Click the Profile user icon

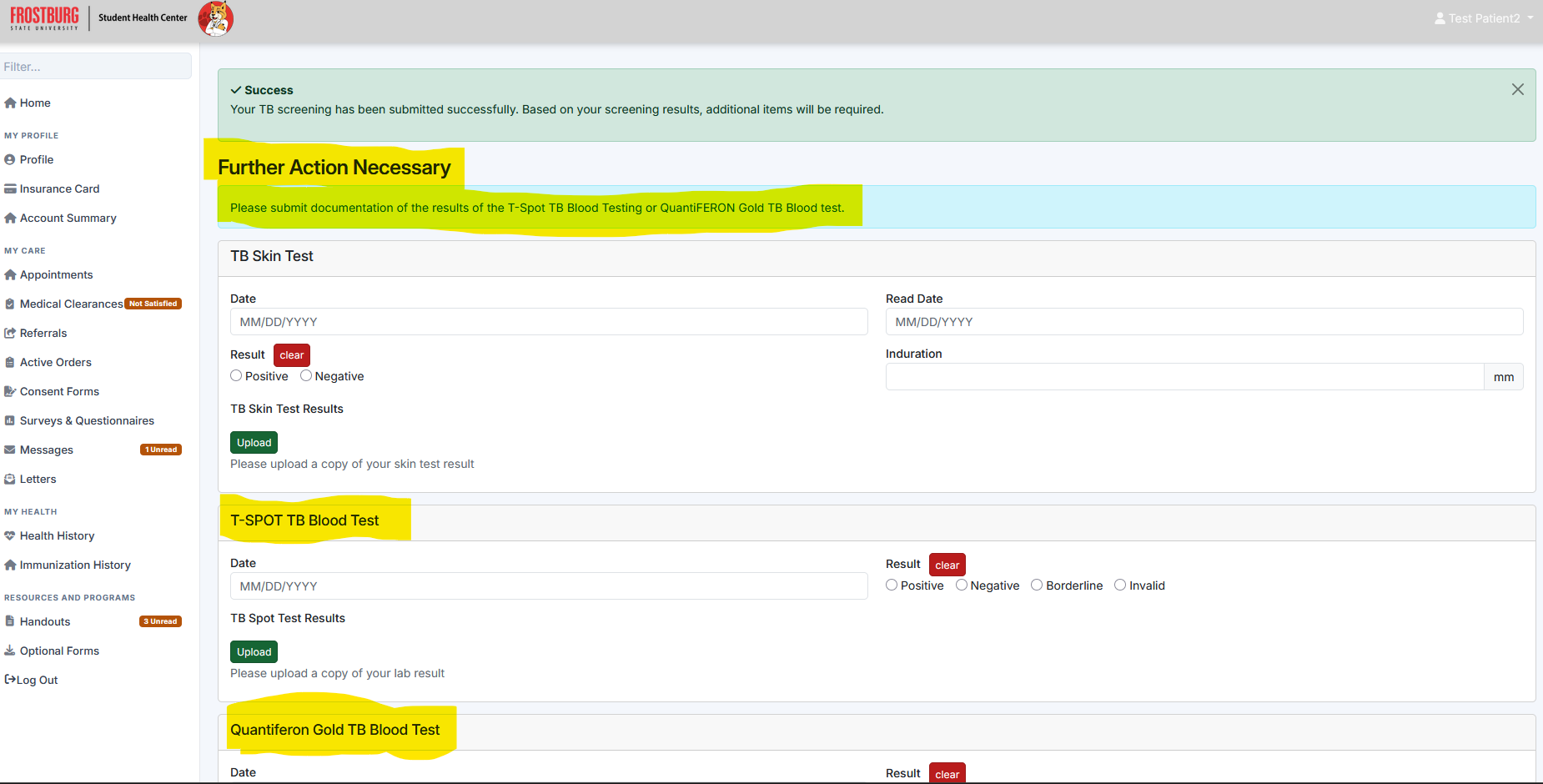pyautogui.click(x=10, y=159)
